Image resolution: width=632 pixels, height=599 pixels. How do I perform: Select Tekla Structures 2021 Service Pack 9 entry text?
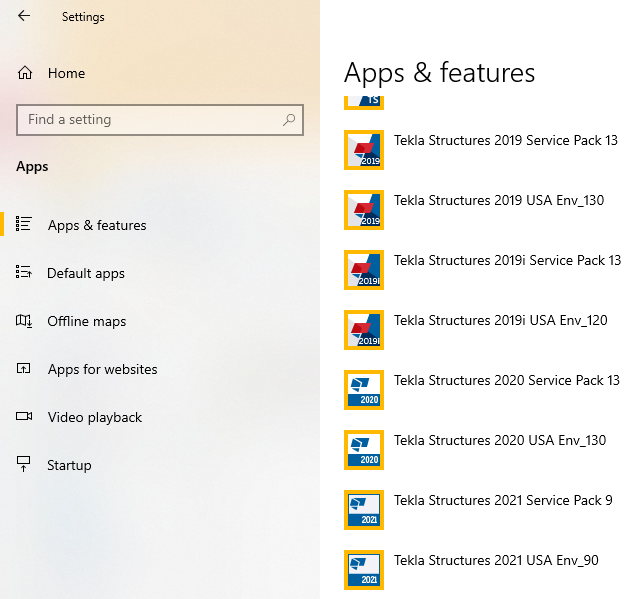point(503,500)
